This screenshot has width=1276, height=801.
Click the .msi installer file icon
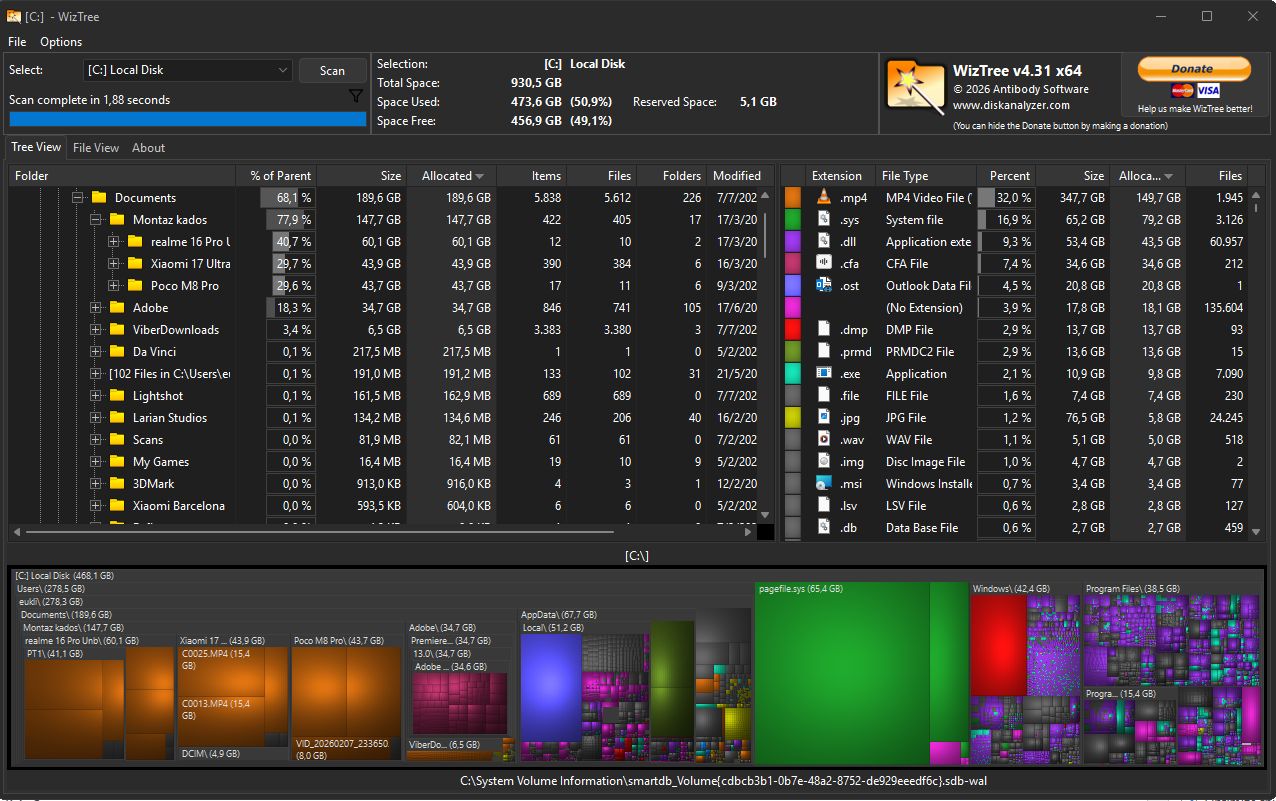(824, 483)
